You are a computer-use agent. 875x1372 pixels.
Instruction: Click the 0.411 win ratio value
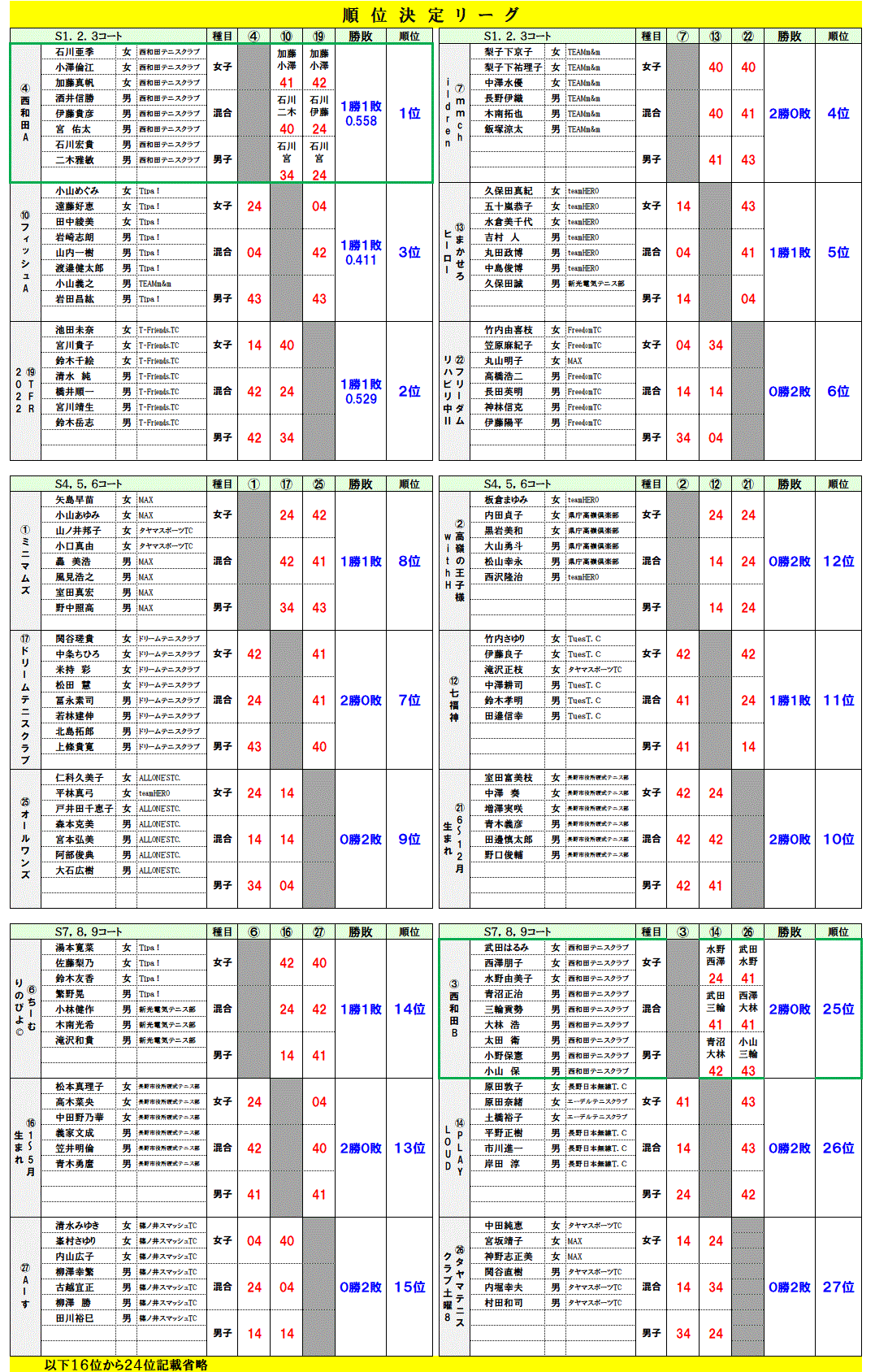point(361,260)
